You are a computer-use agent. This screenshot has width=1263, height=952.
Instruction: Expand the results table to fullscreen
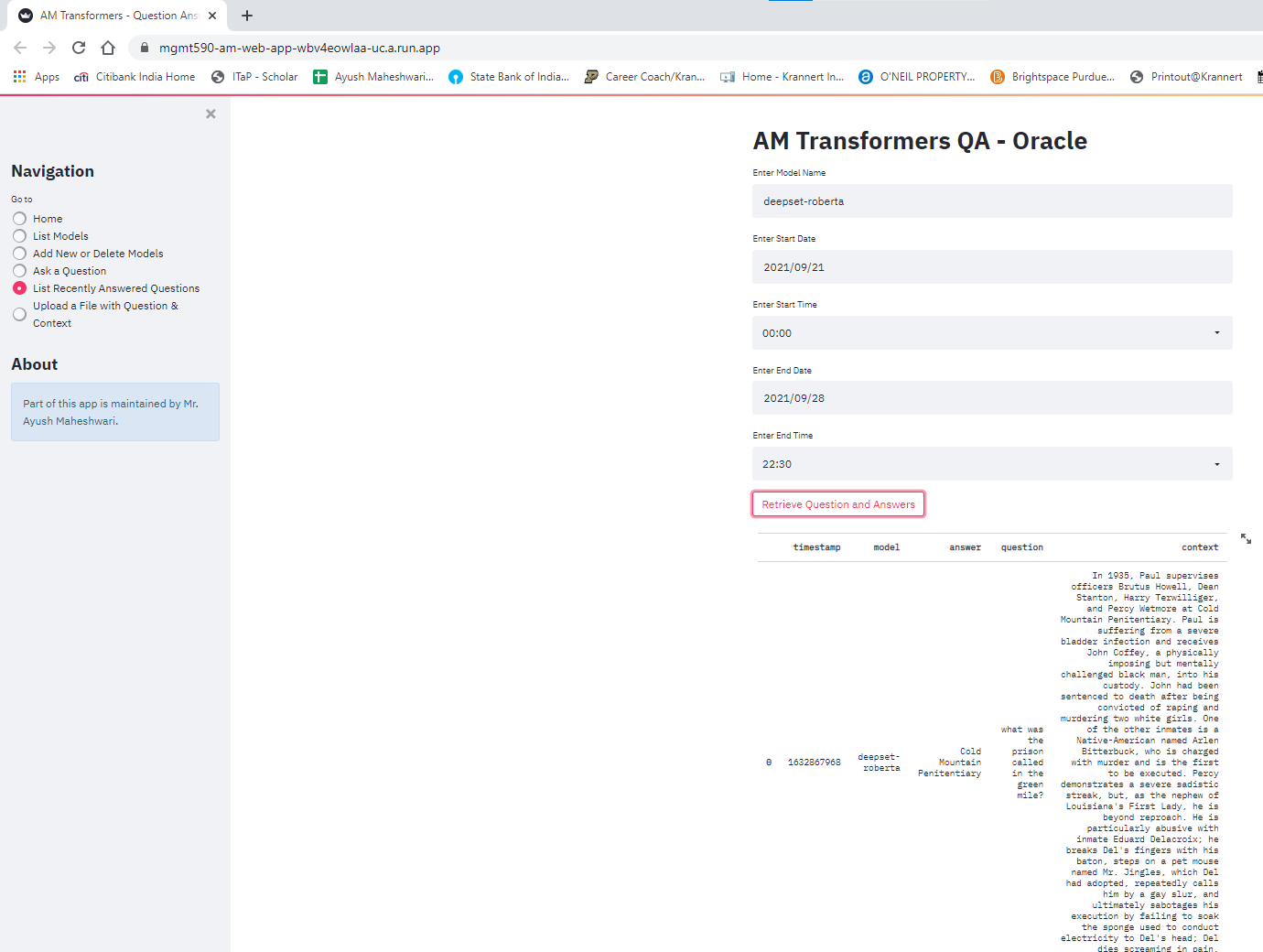1246,538
